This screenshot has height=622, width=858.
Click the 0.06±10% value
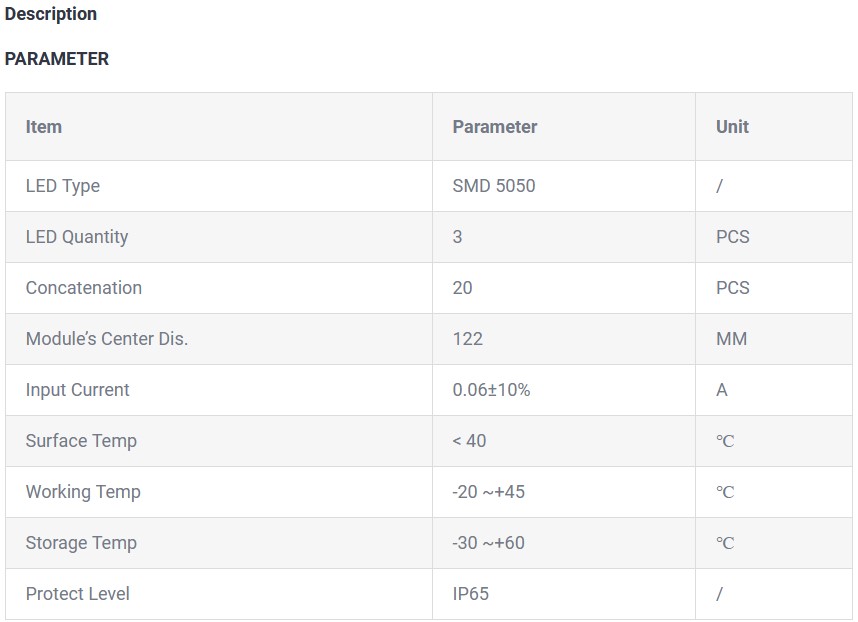[491, 390]
